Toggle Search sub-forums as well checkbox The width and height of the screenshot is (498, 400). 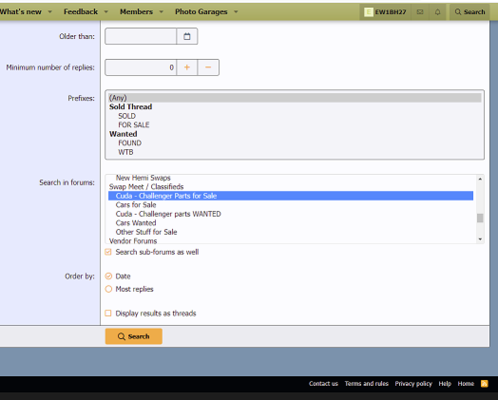tap(108, 252)
